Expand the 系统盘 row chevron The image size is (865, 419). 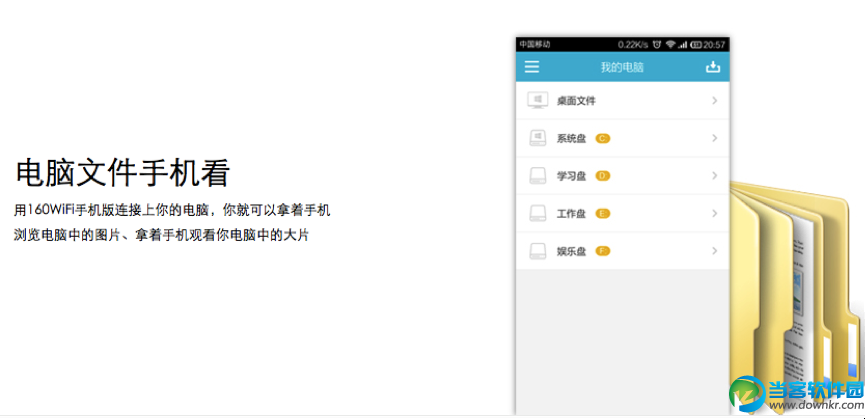714,138
